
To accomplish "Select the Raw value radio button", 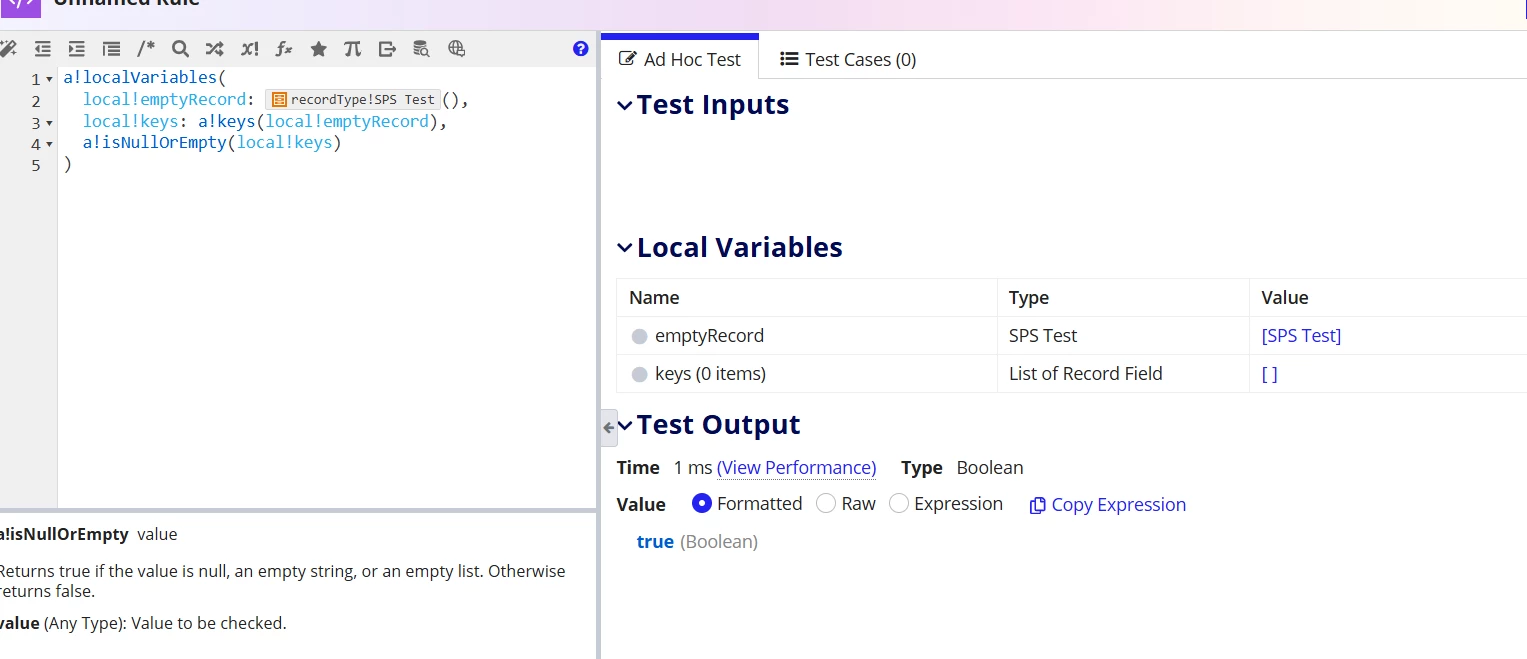I will tap(826, 503).
